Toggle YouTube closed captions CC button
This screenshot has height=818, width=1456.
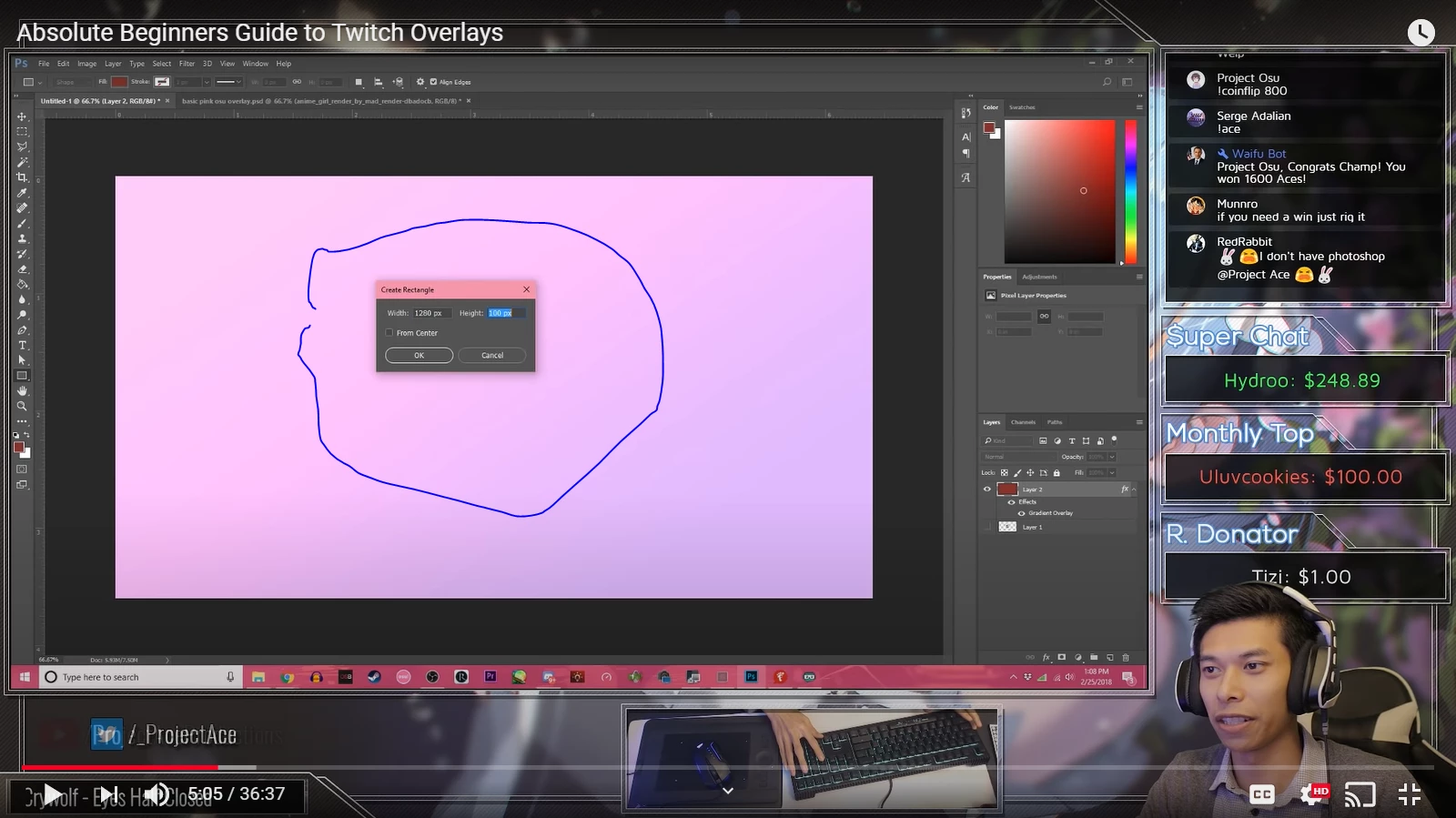tap(1261, 794)
